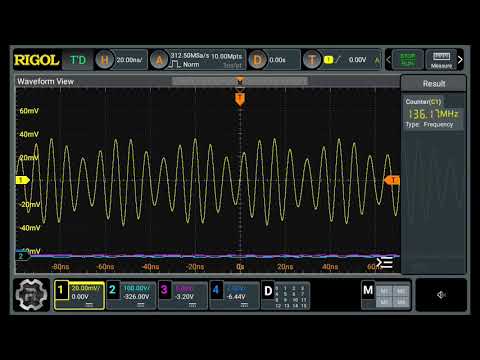Open the Result panel header
This screenshot has width=480, height=360.
tap(434, 84)
